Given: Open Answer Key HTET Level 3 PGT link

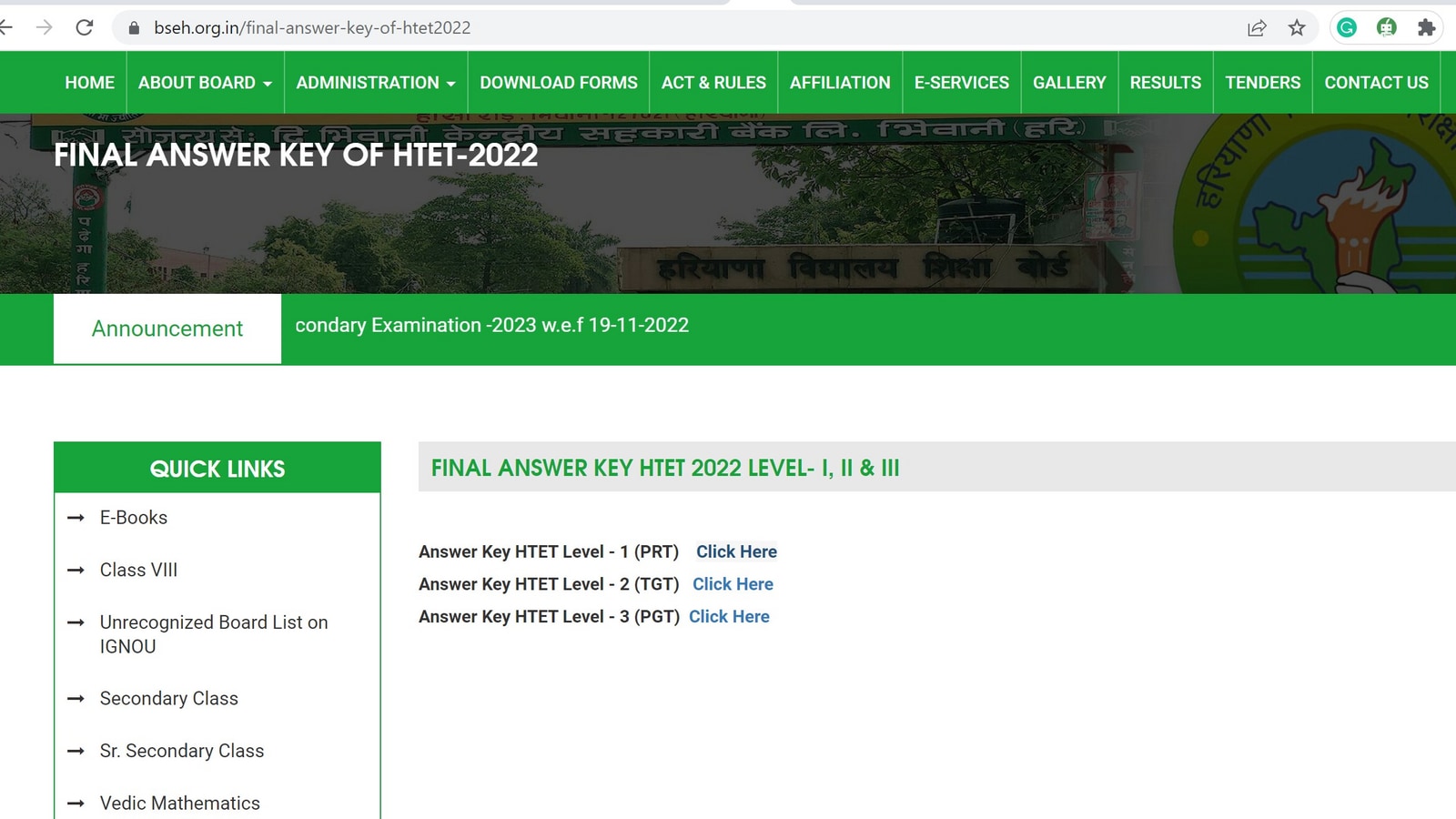Looking at the screenshot, I should 729,617.
